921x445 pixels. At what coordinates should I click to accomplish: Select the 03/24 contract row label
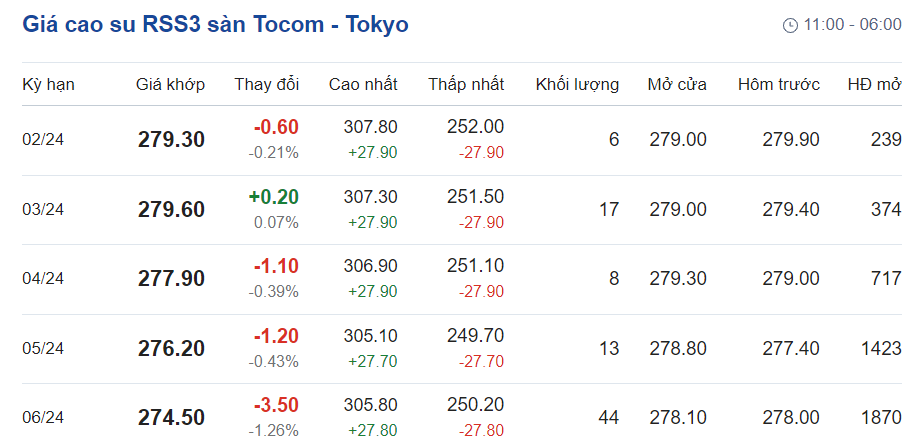pos(43,209)
